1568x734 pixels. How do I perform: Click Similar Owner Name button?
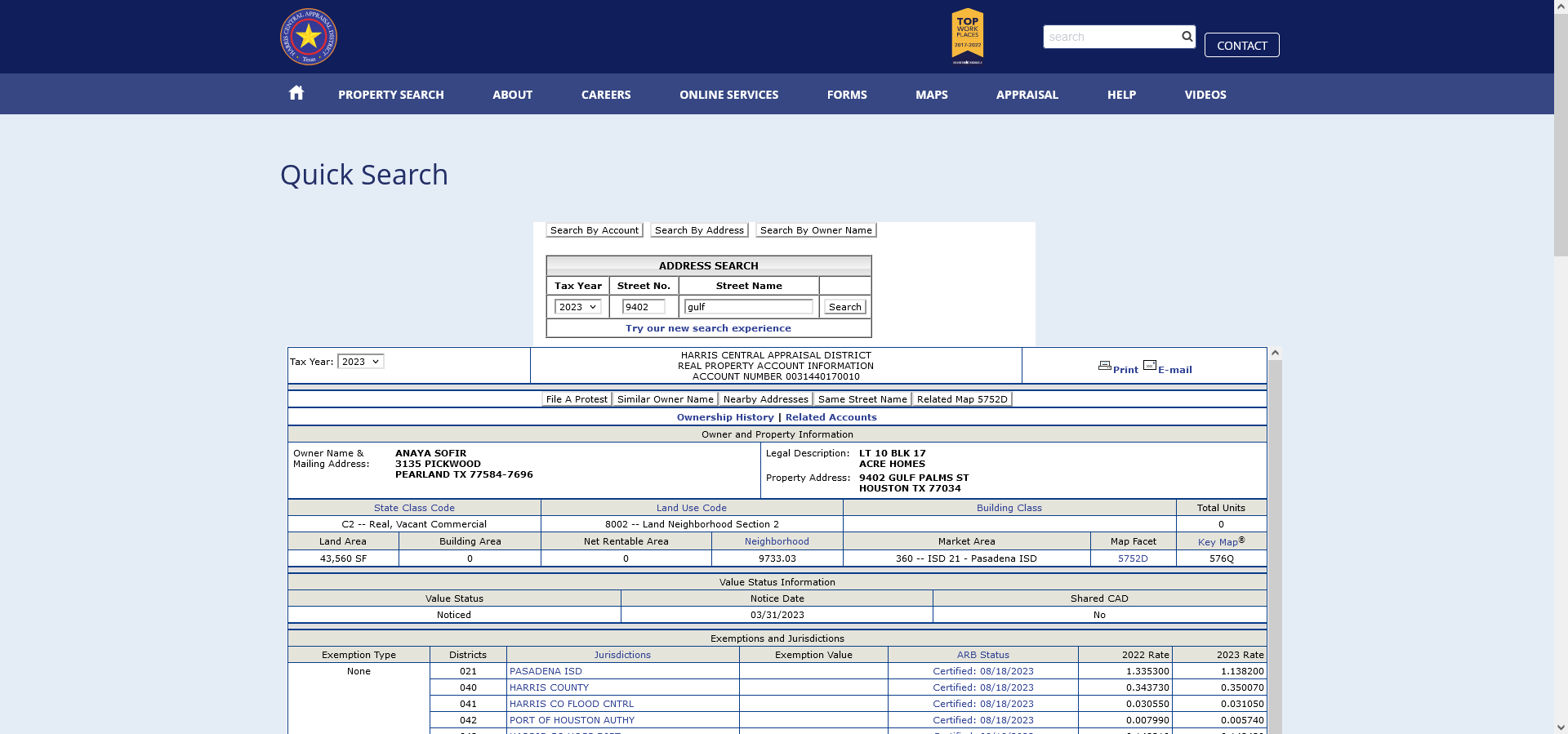click(x=666, y=399)
